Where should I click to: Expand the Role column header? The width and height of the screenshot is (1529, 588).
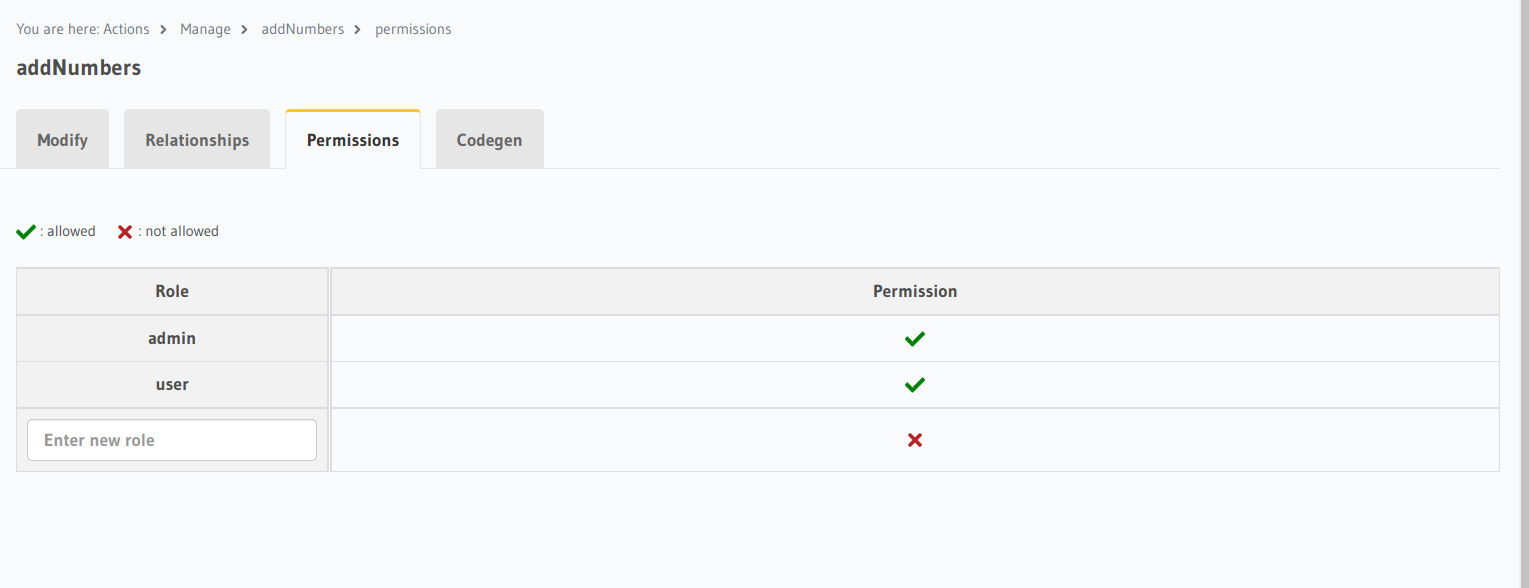tap(171, 291)
